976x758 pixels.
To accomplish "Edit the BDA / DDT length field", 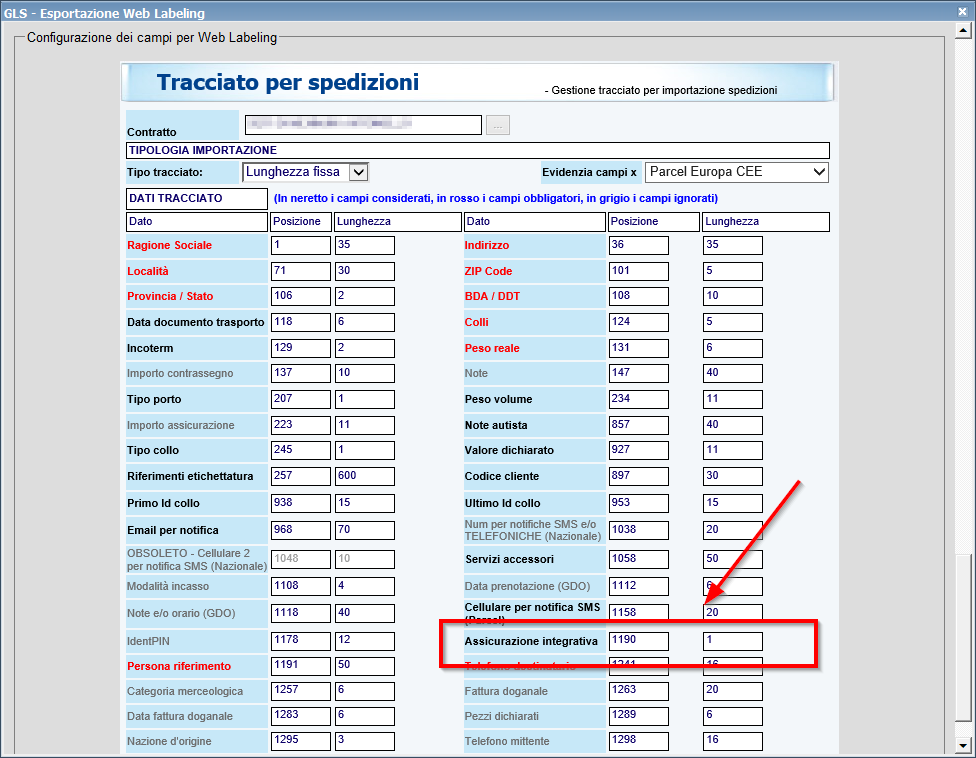I will [733, 296].
